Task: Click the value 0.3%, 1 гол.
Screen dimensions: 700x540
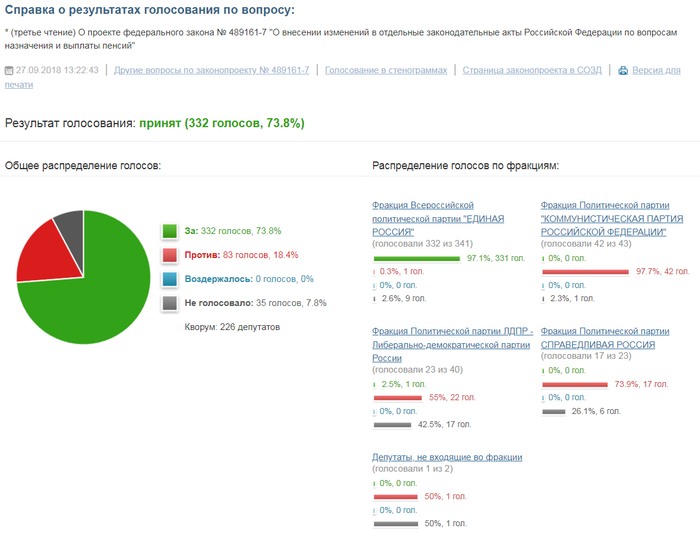Action: pyautogui.click(x=402, y=271)
